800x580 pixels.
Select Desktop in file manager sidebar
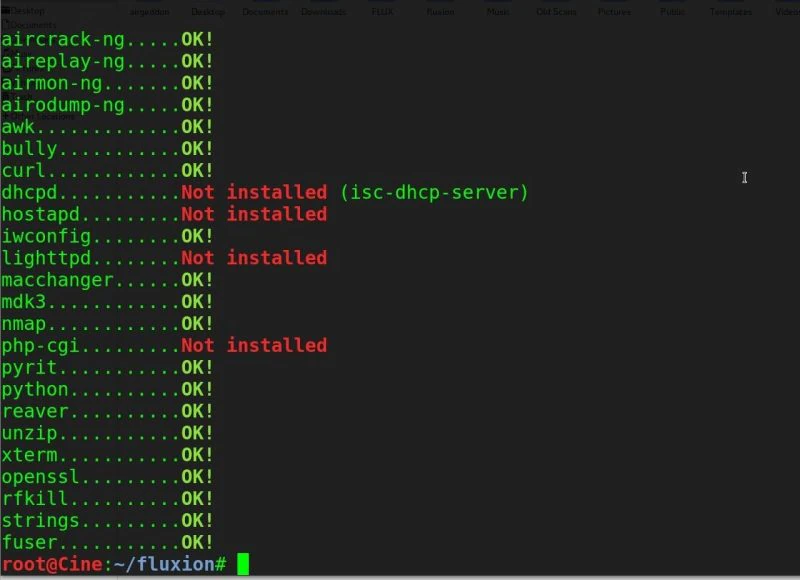[x=23, y=11]
